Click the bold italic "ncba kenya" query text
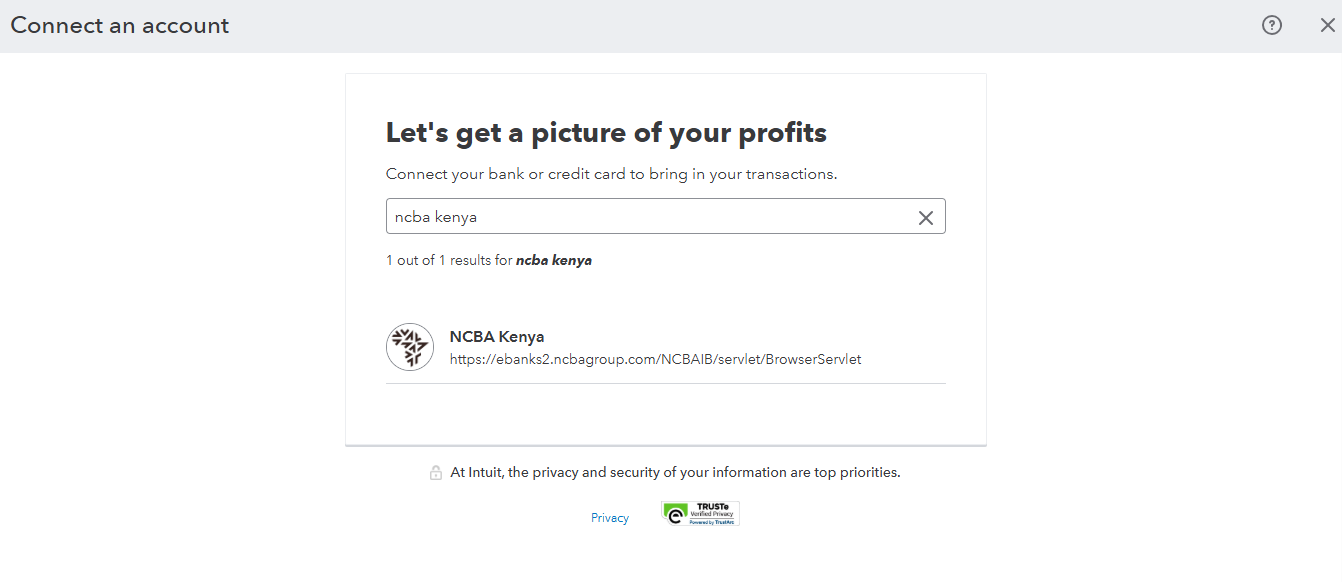 554,260
